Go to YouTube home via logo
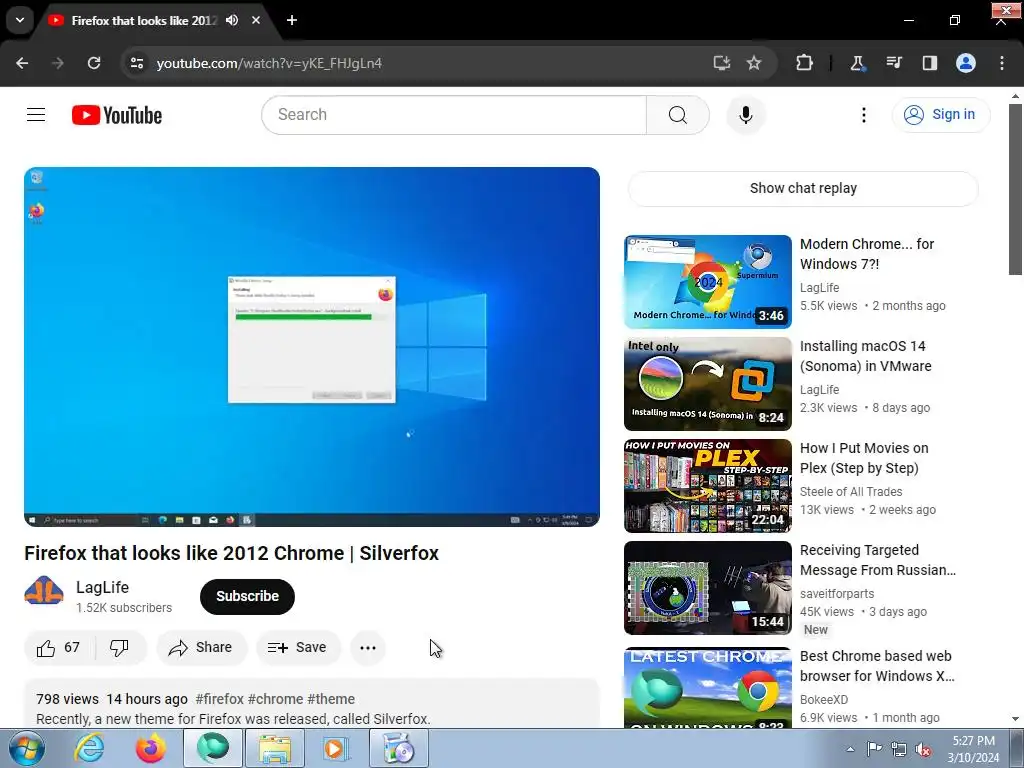This screenshot has height=768, width=1024. tap(117, 115)
